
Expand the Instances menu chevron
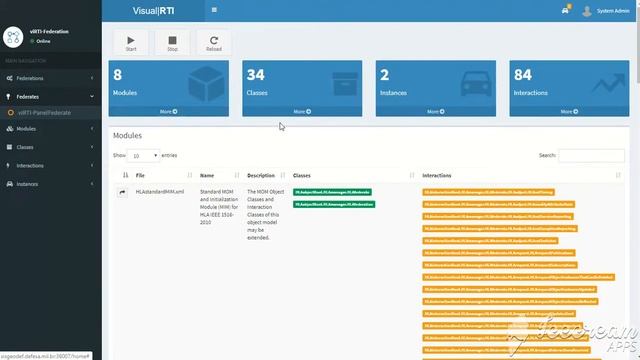pos(92,184)
